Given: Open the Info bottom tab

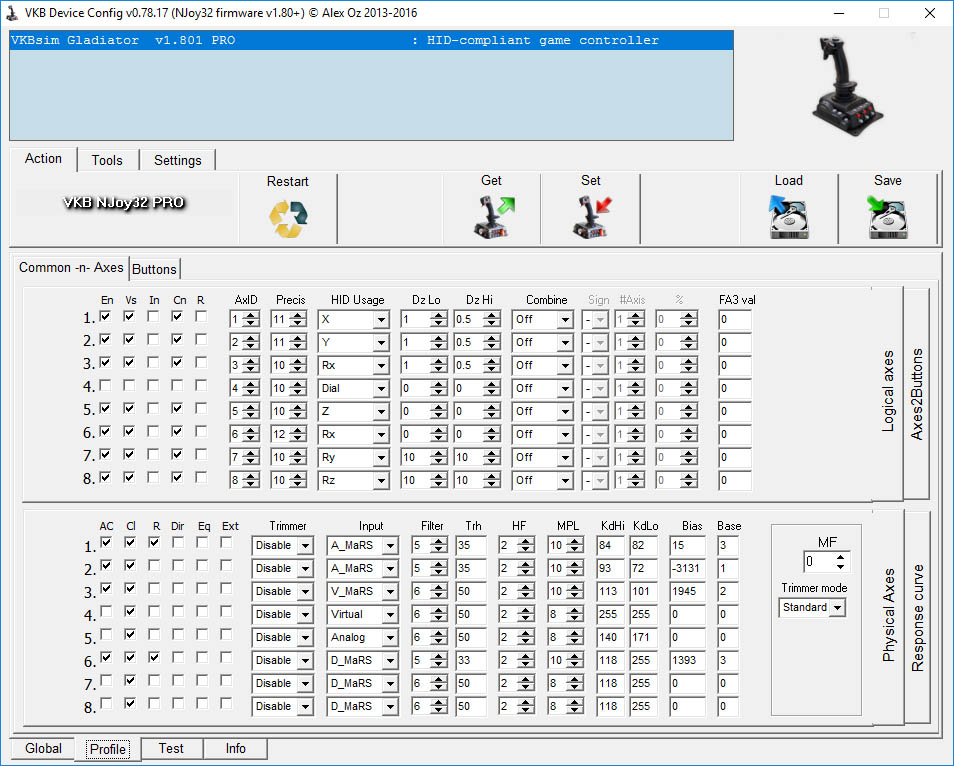Looking at the screenshot, I should (x=235, y=748).
